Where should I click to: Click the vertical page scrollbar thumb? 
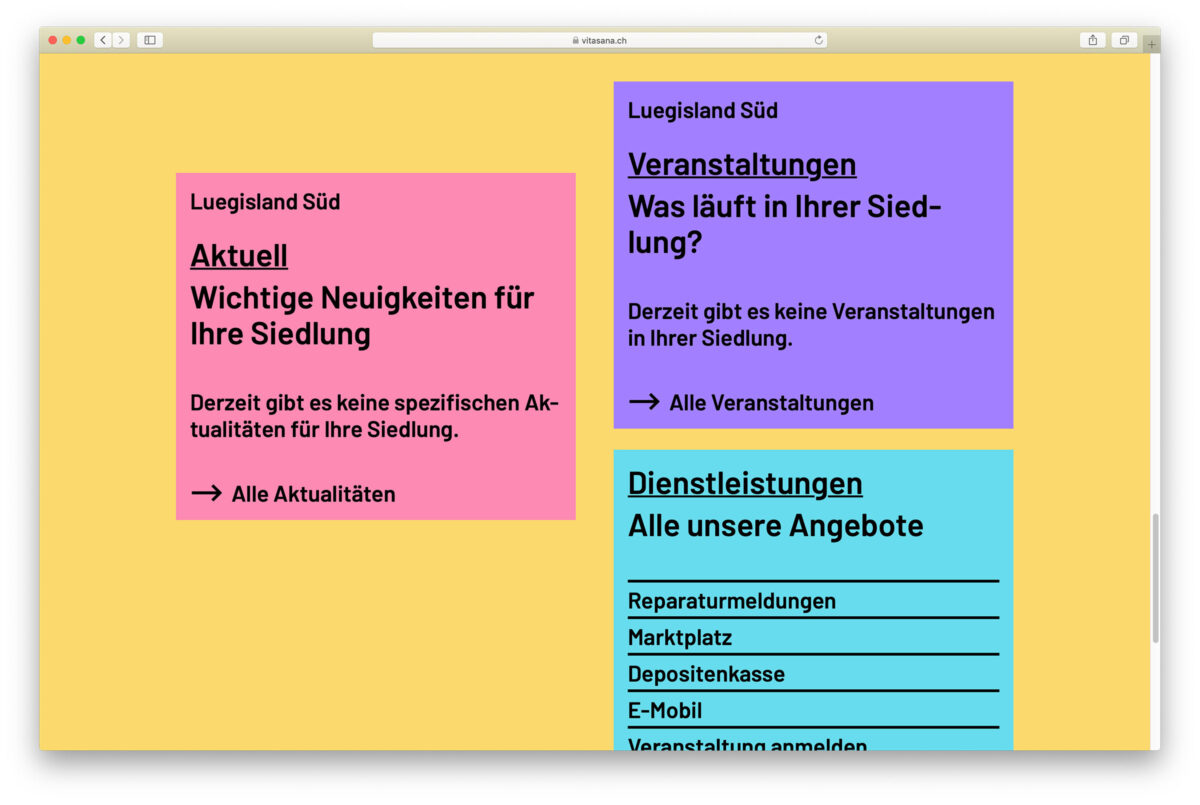tap(1155, 578)
